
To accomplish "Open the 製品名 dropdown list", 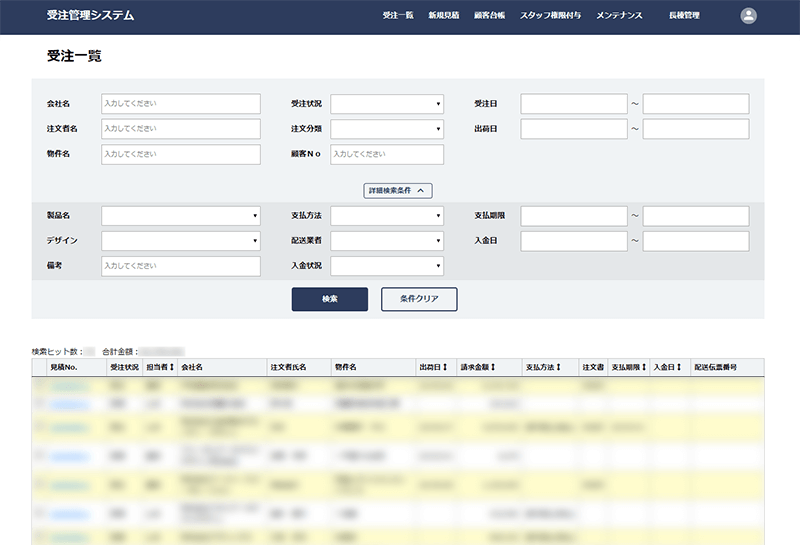I will point(180,216).
